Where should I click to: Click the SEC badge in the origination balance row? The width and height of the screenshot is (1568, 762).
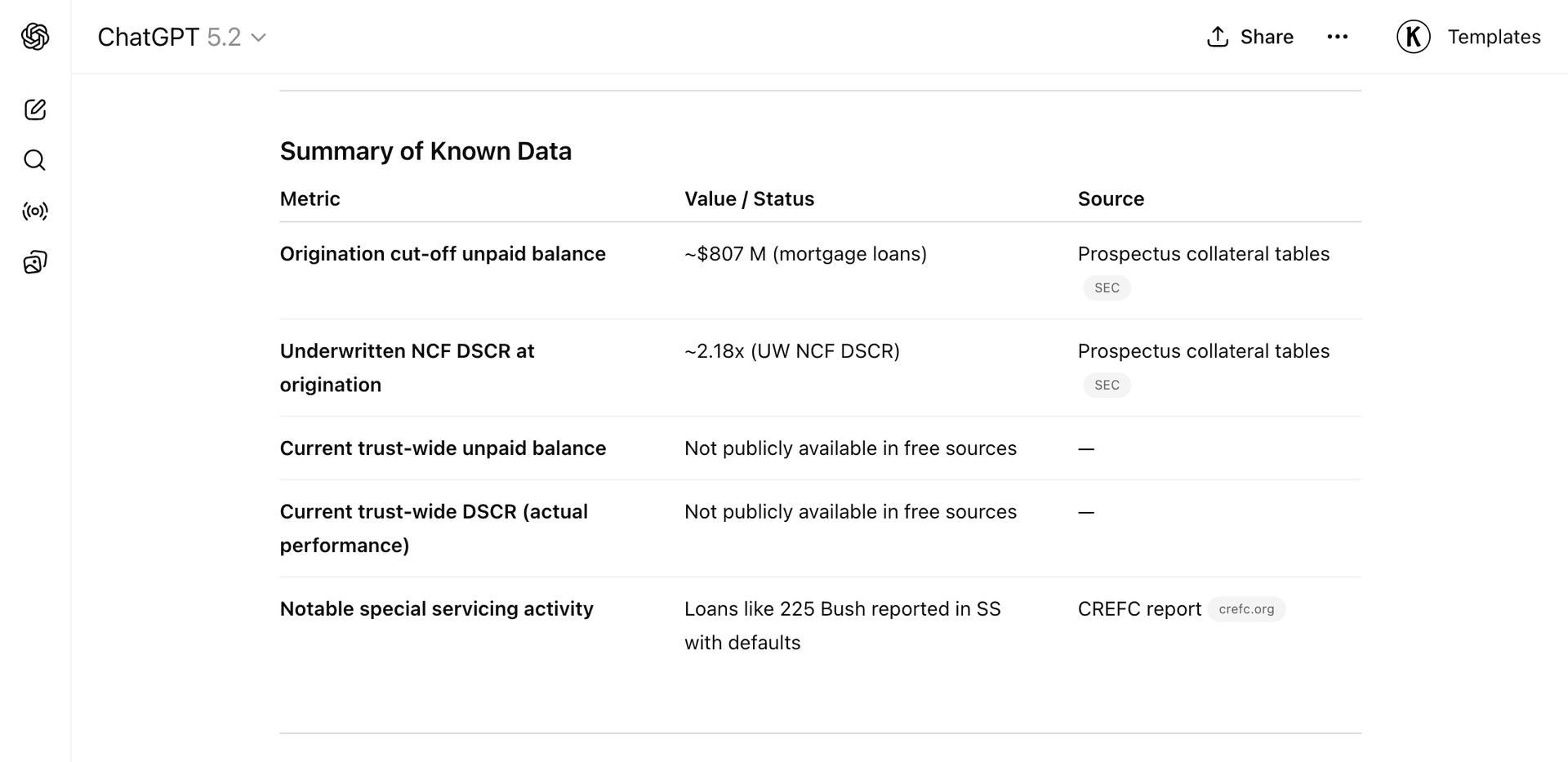(x=1107, y=287)
